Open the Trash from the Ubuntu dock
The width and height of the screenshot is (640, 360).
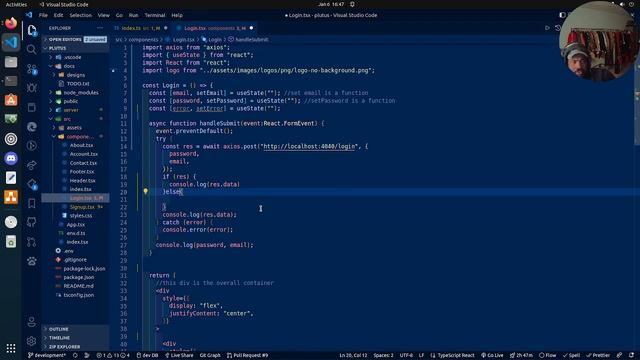click(11, 242)
